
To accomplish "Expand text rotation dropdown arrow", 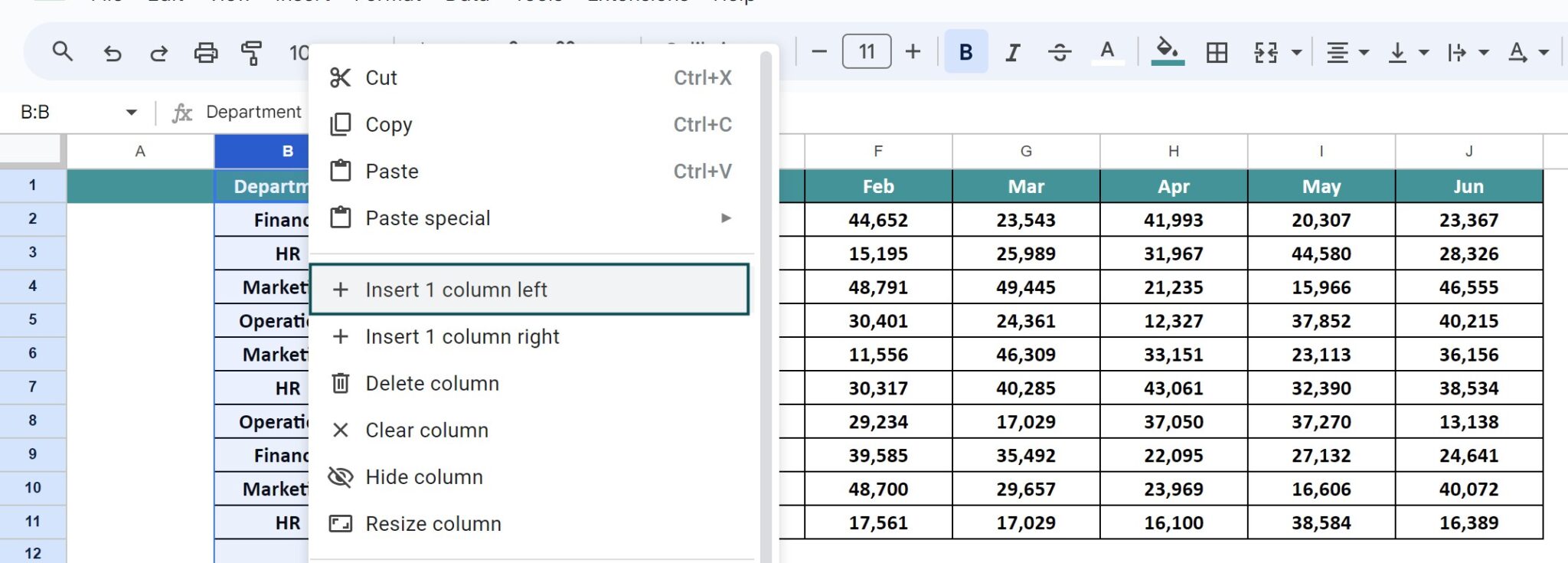I will (x=1543, y=53).
